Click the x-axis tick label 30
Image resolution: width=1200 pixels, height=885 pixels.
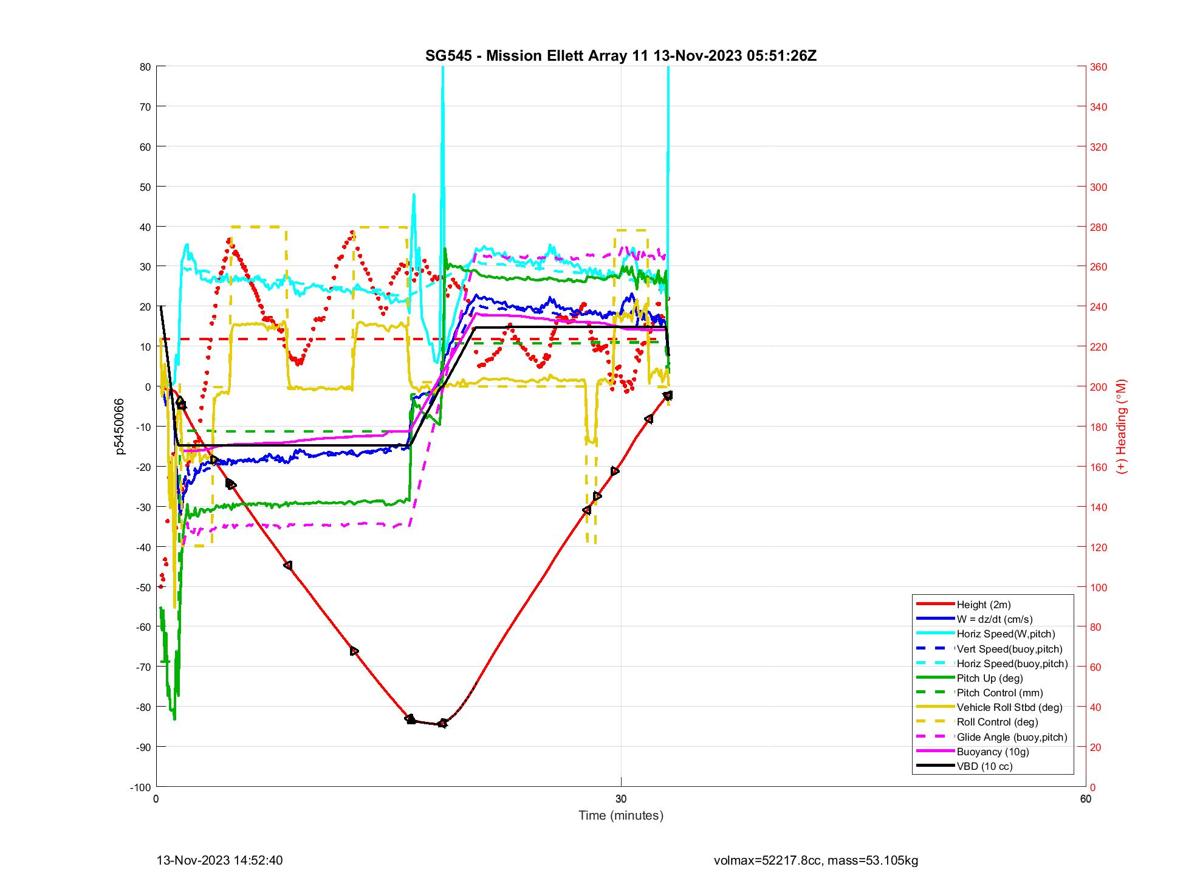pos(621,798)
